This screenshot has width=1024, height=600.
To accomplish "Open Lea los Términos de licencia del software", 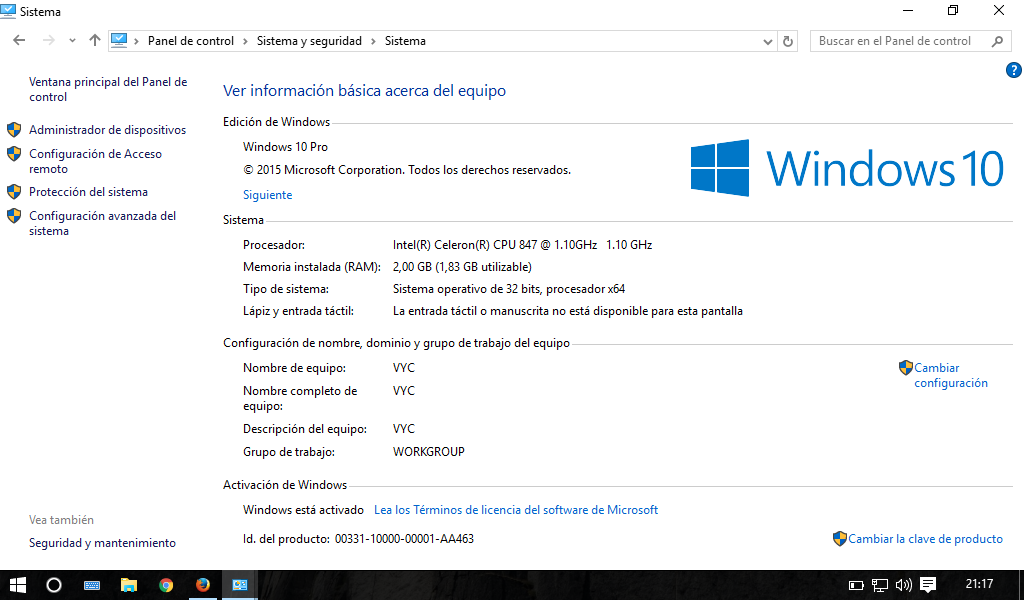I will click(x=516, y=510).
